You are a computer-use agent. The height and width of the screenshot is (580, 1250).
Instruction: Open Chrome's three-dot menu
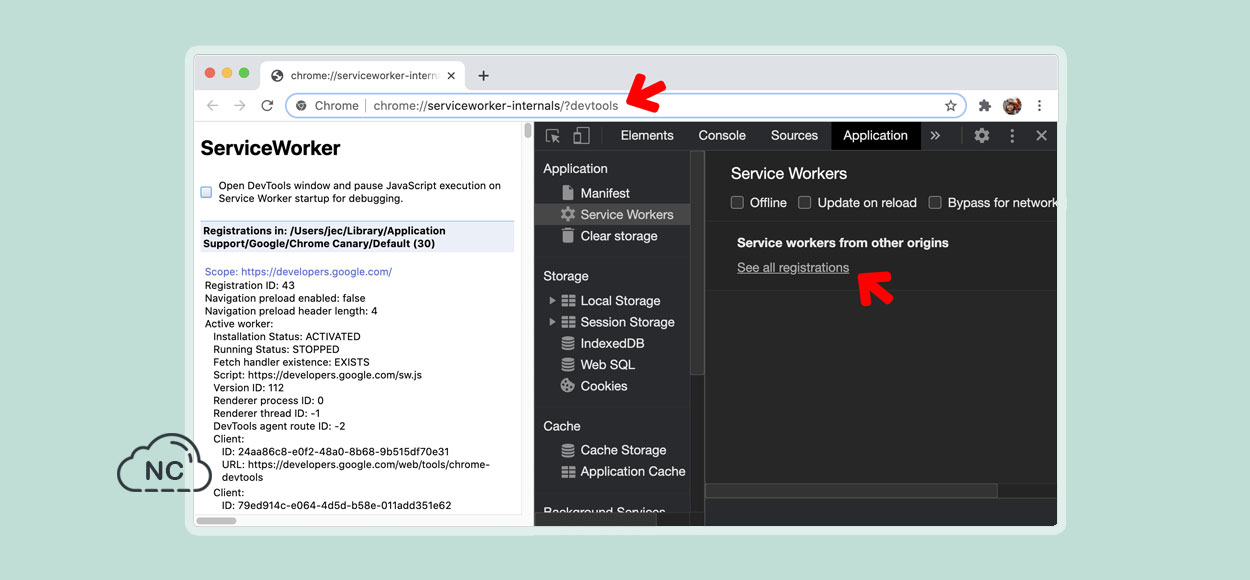(1040, 106)
